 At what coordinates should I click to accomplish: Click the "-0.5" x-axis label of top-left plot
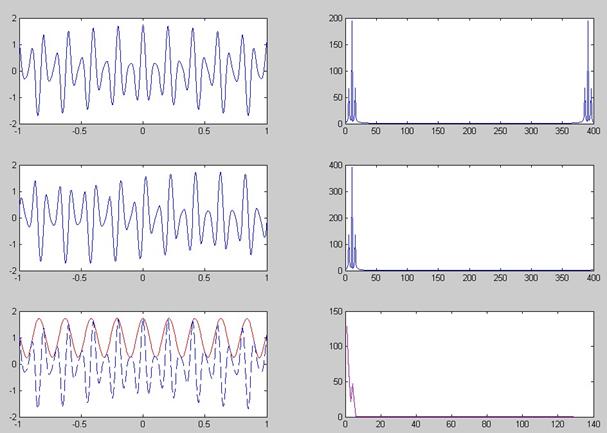pos(80,131)
